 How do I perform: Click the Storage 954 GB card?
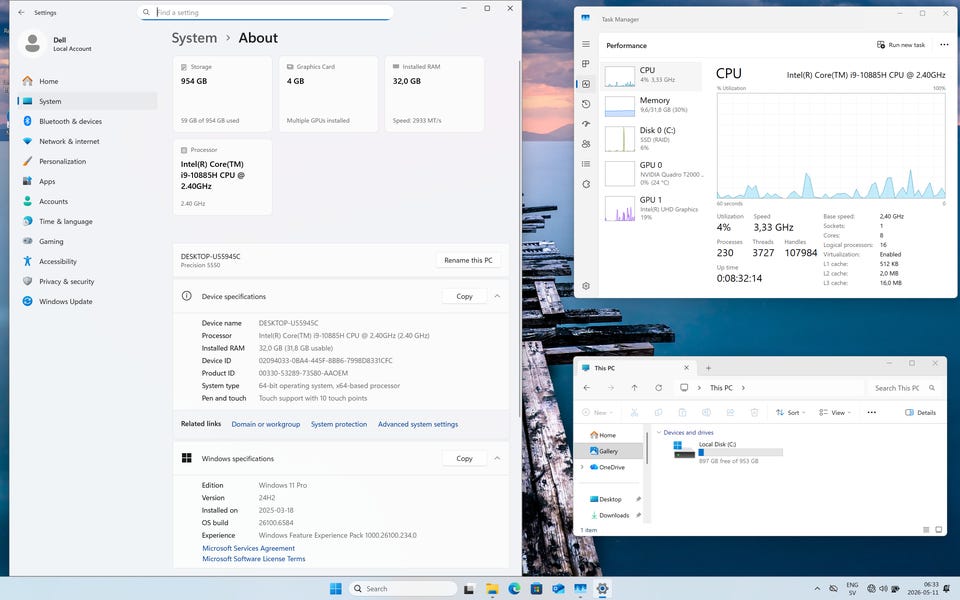222,94
